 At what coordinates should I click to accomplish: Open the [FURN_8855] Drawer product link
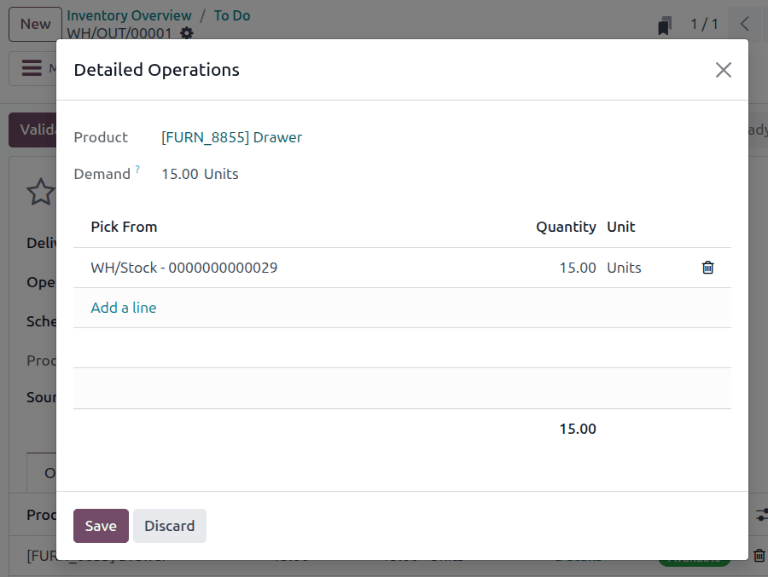[232, 138]
